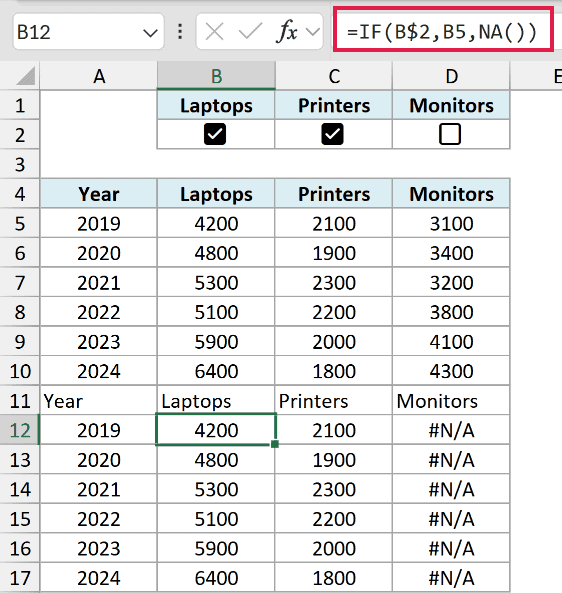Select column A header

(x=98, y=76)
